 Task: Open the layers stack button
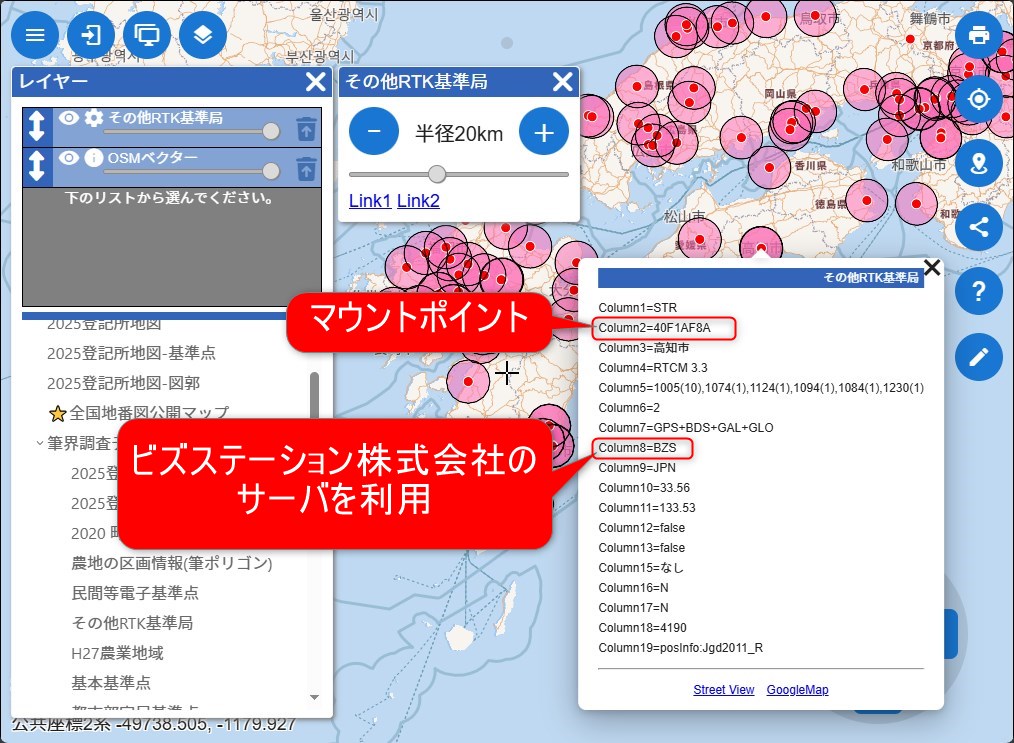tap(203, 36)
